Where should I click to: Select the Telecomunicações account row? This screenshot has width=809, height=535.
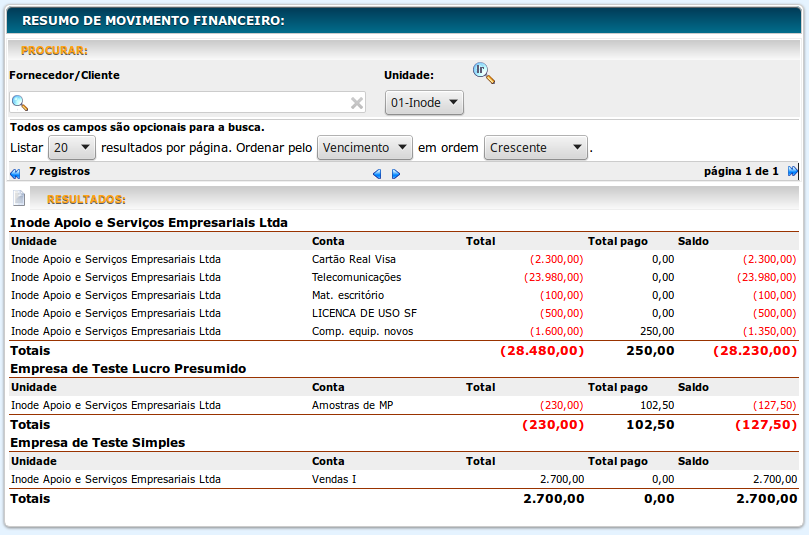coord(356,277)
